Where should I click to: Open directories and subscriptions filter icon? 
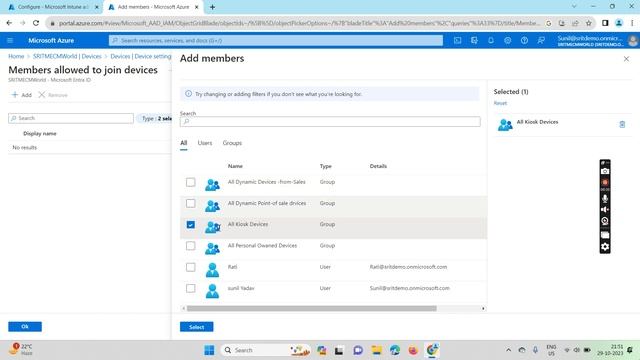click(x=474, y=40)
